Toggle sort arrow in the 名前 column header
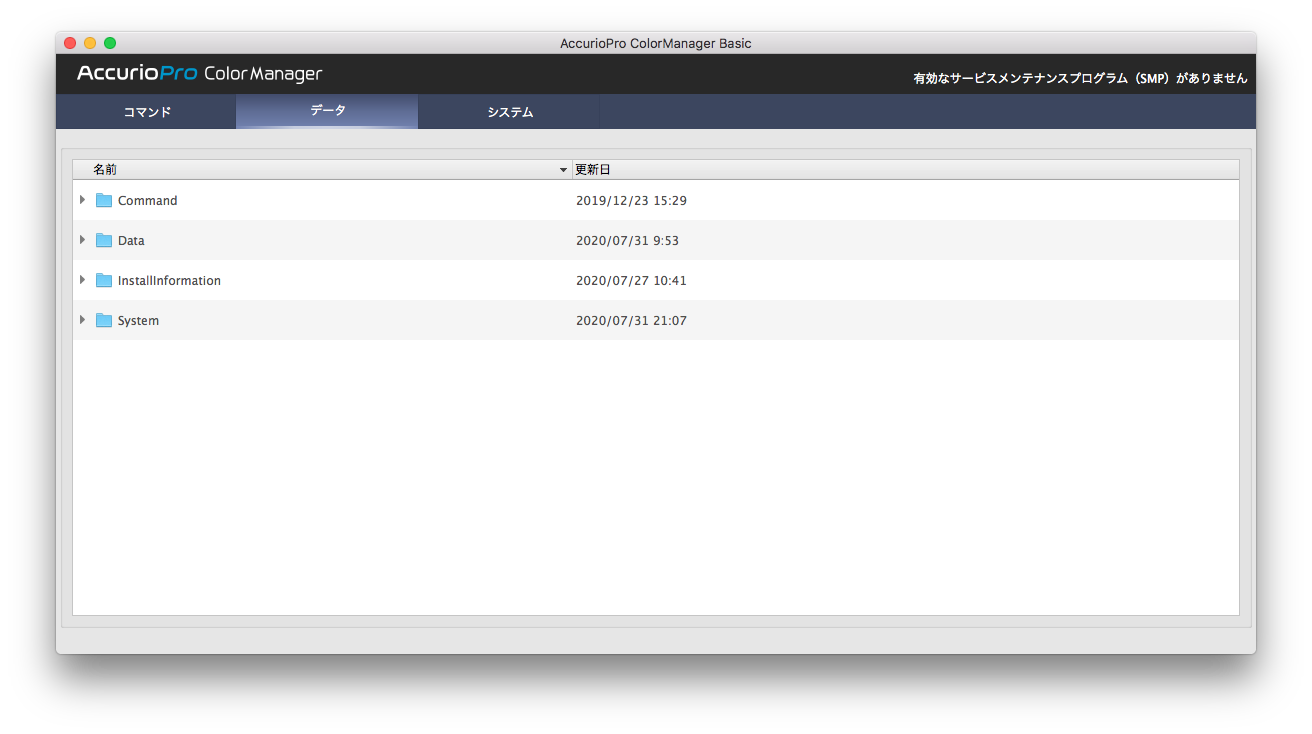Image resolution: width=1312 pixels, height=734 pixels. click(x=563, y=170)
